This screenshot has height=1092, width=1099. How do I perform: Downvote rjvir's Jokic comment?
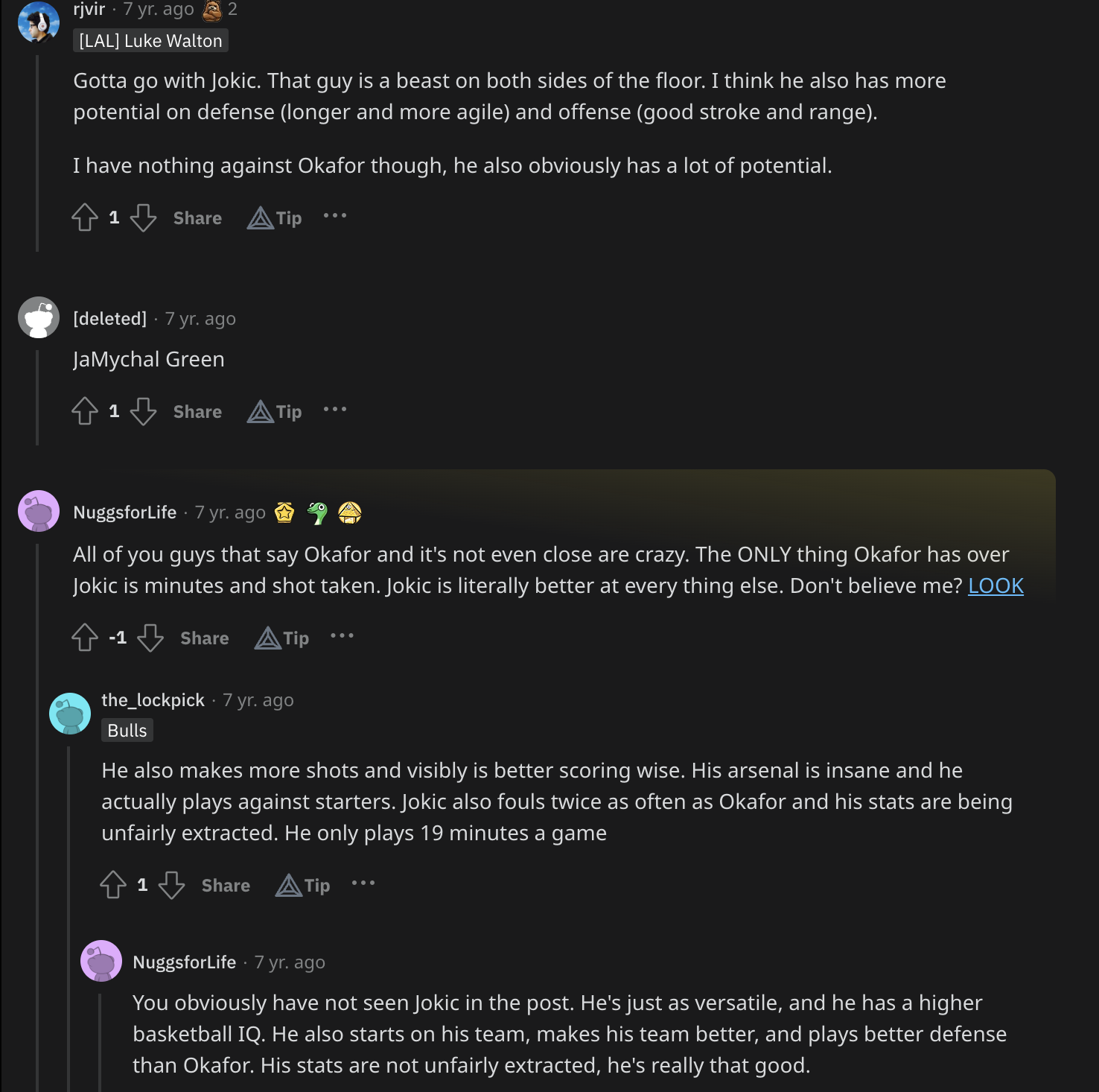(143, 218)
